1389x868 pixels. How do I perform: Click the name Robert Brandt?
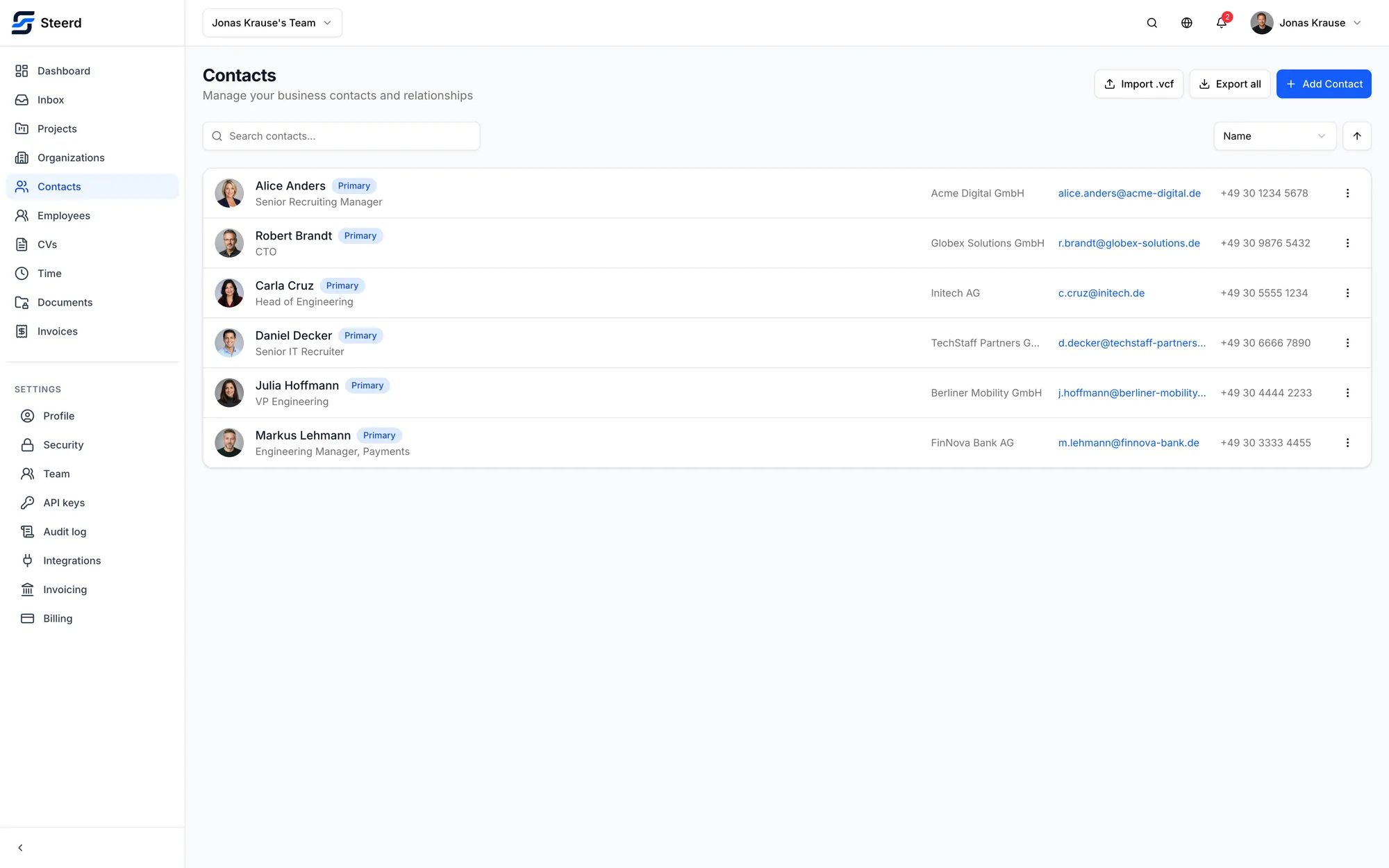coord(294,236)
